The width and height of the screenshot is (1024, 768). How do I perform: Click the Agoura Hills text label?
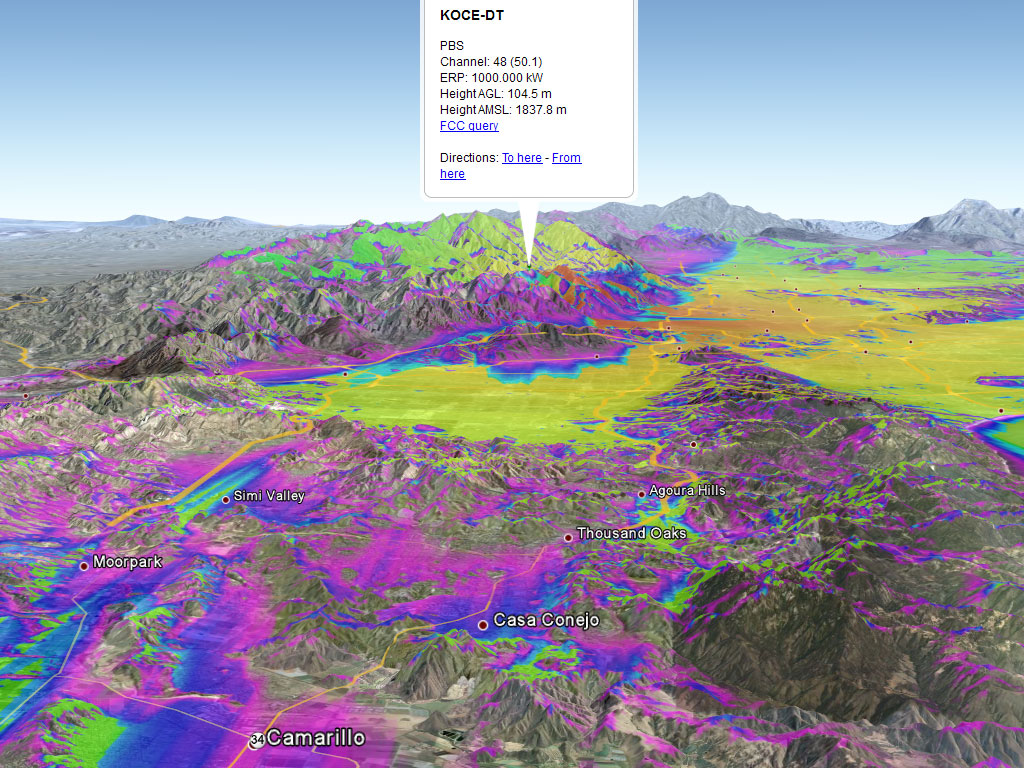(687, 491)
